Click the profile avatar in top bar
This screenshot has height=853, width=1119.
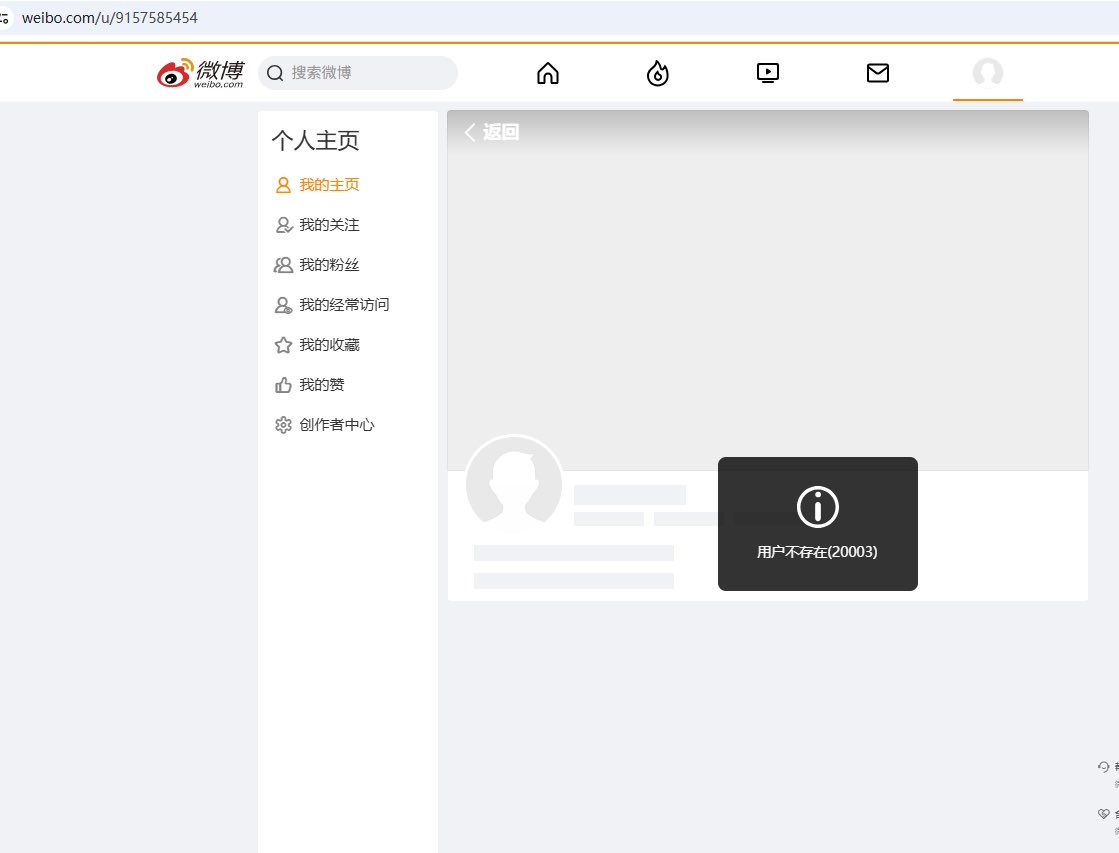pos(988,73)
